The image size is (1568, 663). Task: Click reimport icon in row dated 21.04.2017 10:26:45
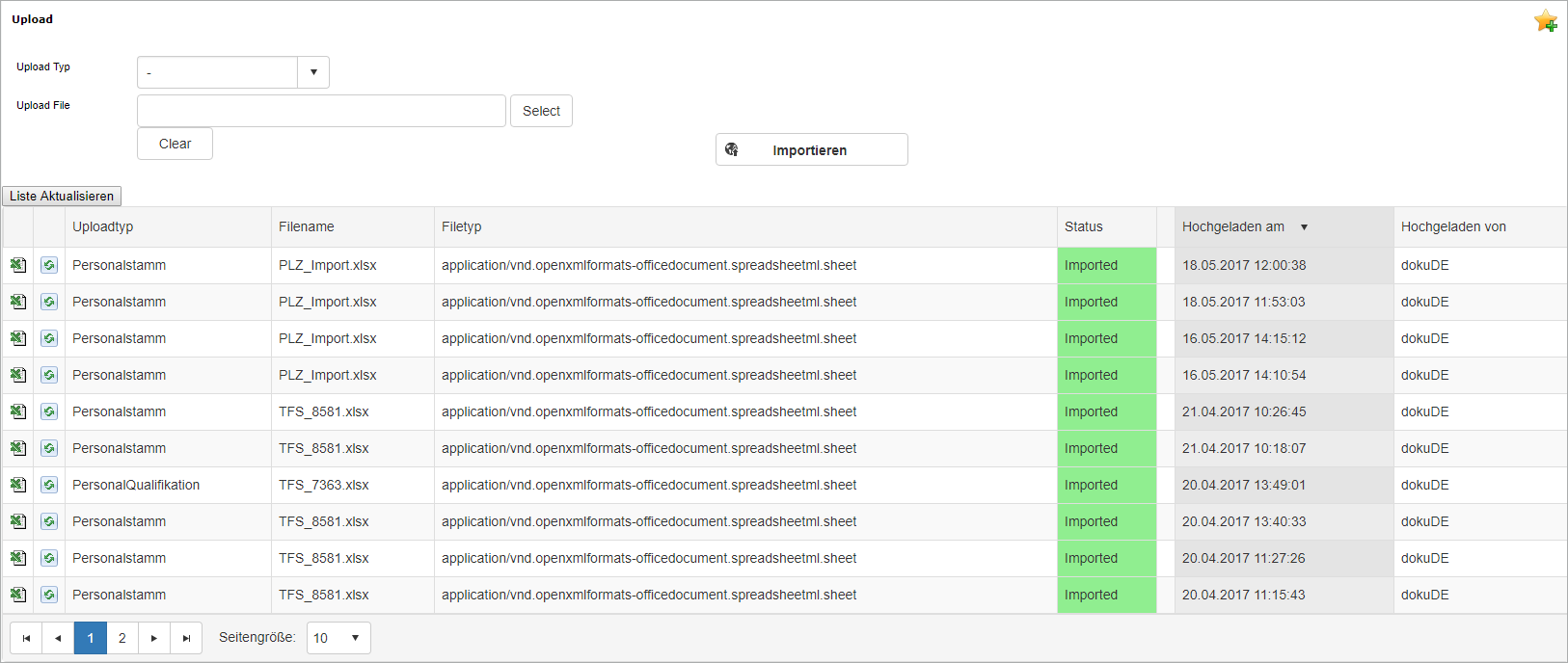pyautogui.click(x=49, y=411)
